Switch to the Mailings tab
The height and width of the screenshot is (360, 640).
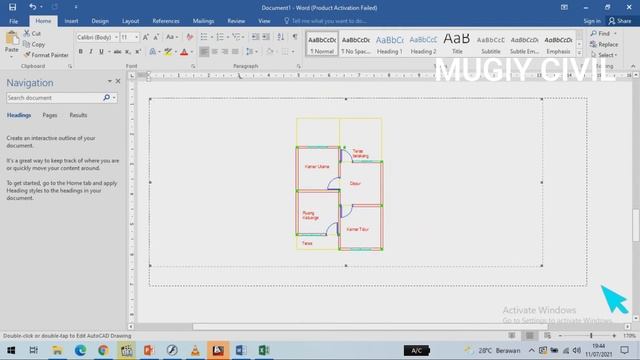click(x=203, y=21)
